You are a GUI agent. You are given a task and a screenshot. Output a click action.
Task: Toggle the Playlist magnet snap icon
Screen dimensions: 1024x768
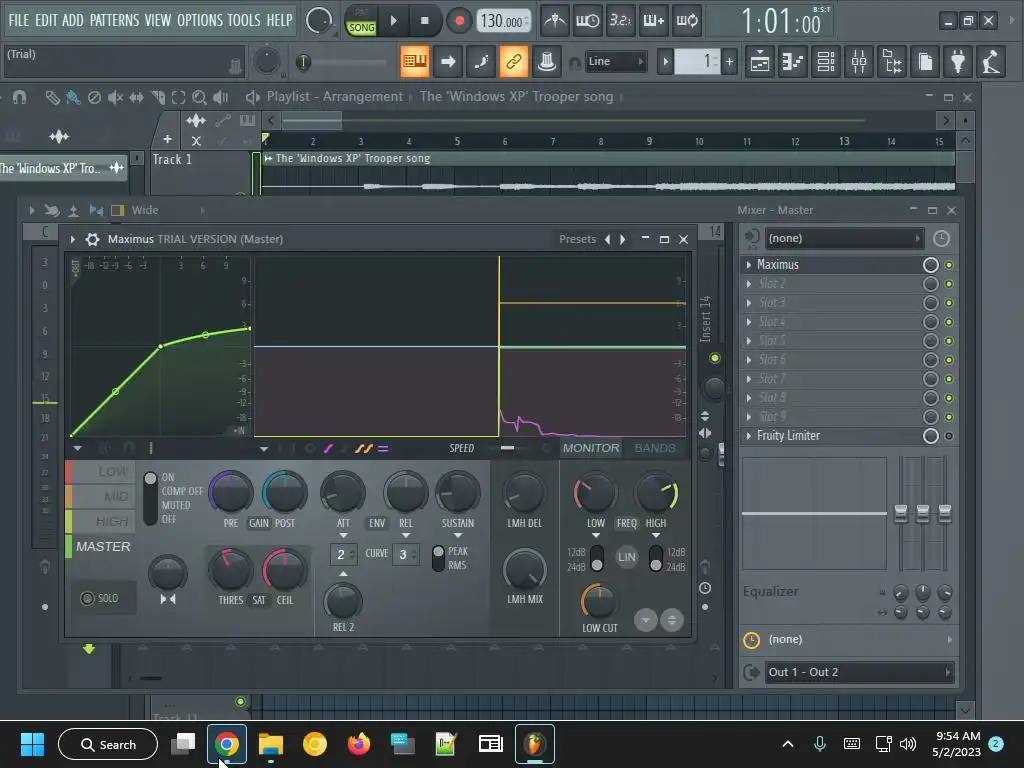pyautogui.click(x=20, y=98)
